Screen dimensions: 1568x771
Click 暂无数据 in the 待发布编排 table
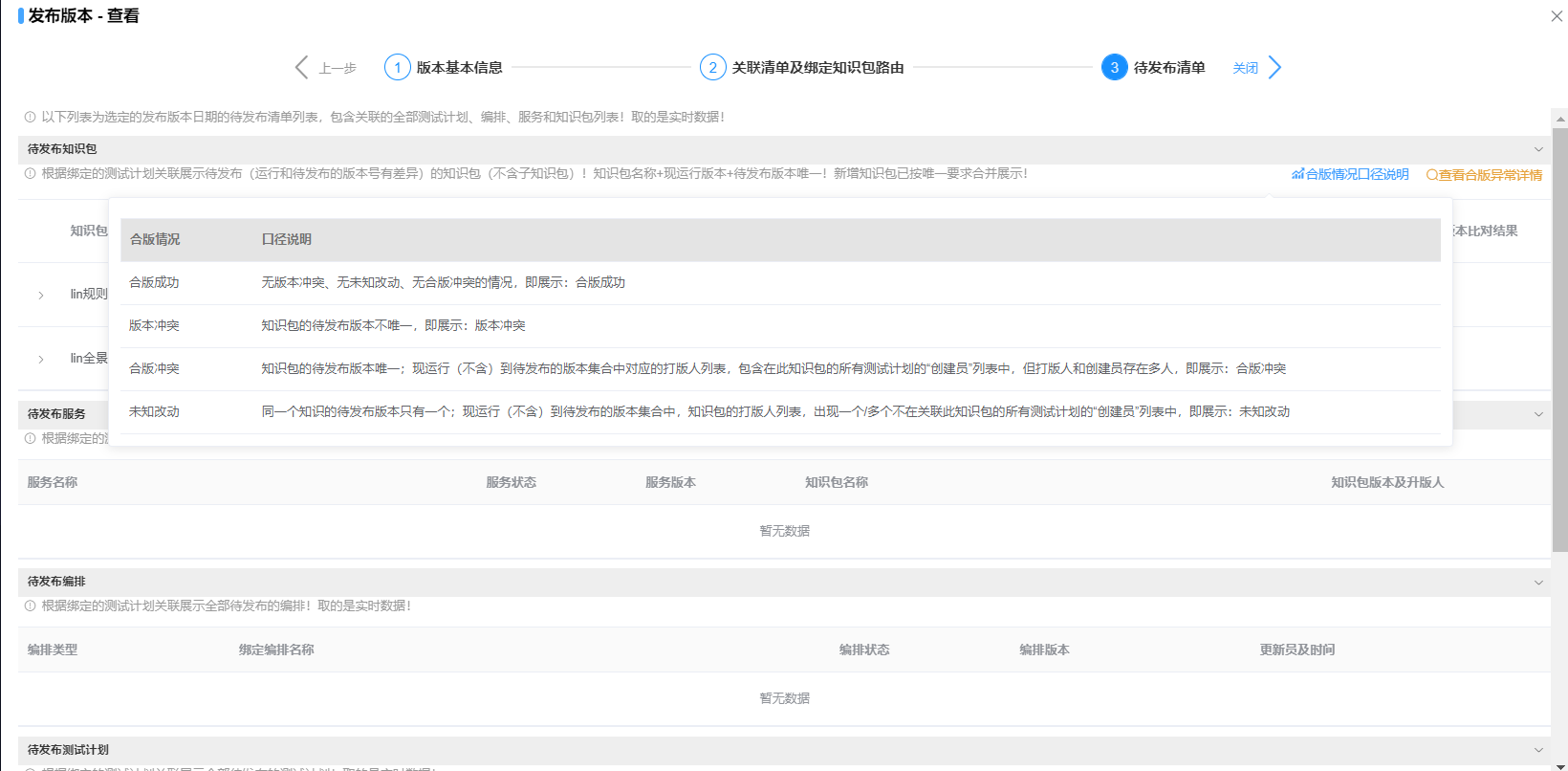(785, 698)
